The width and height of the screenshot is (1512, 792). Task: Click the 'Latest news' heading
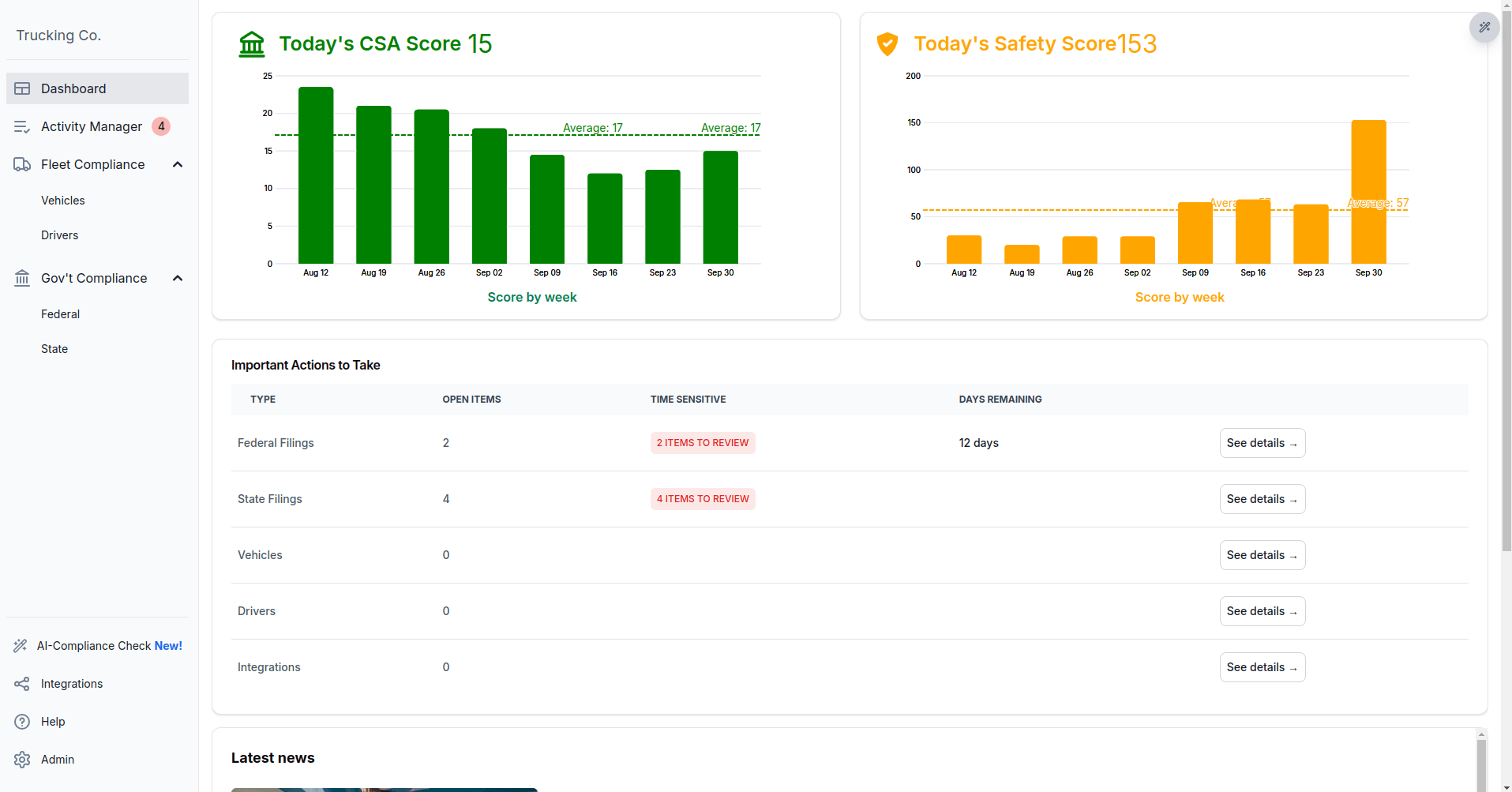(x=273, y=758)
